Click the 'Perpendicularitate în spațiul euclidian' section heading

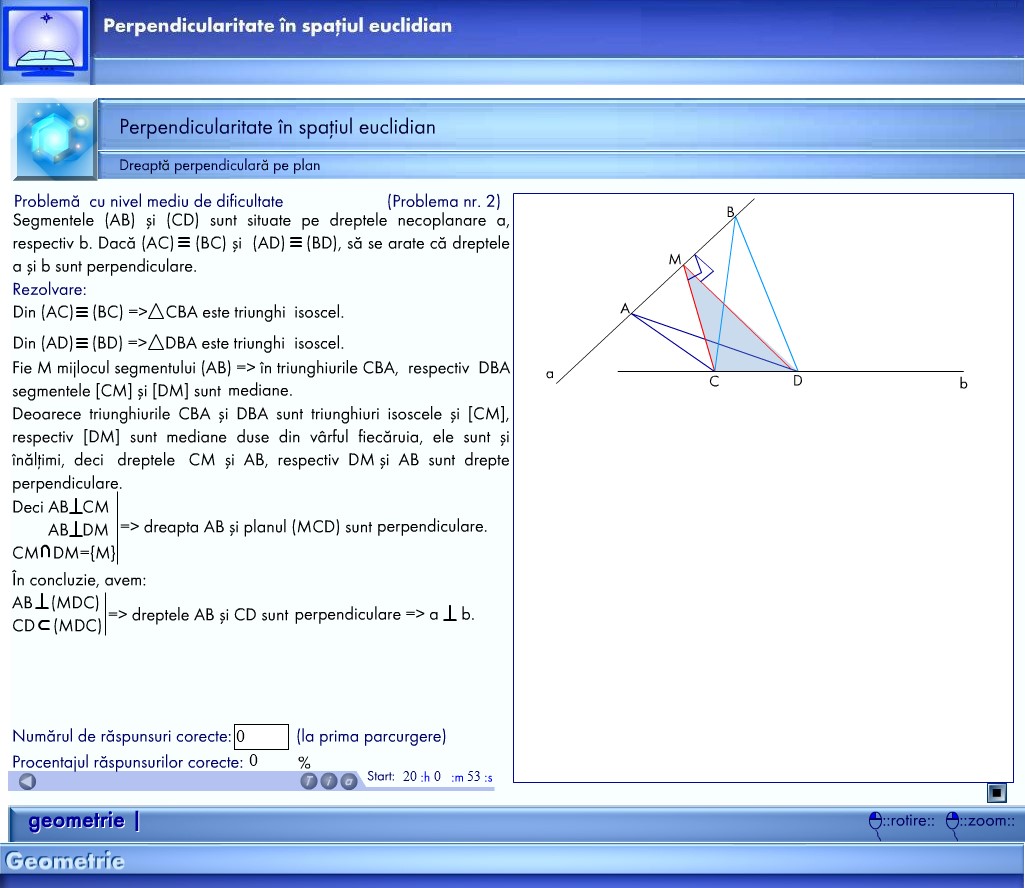[277, 127]
